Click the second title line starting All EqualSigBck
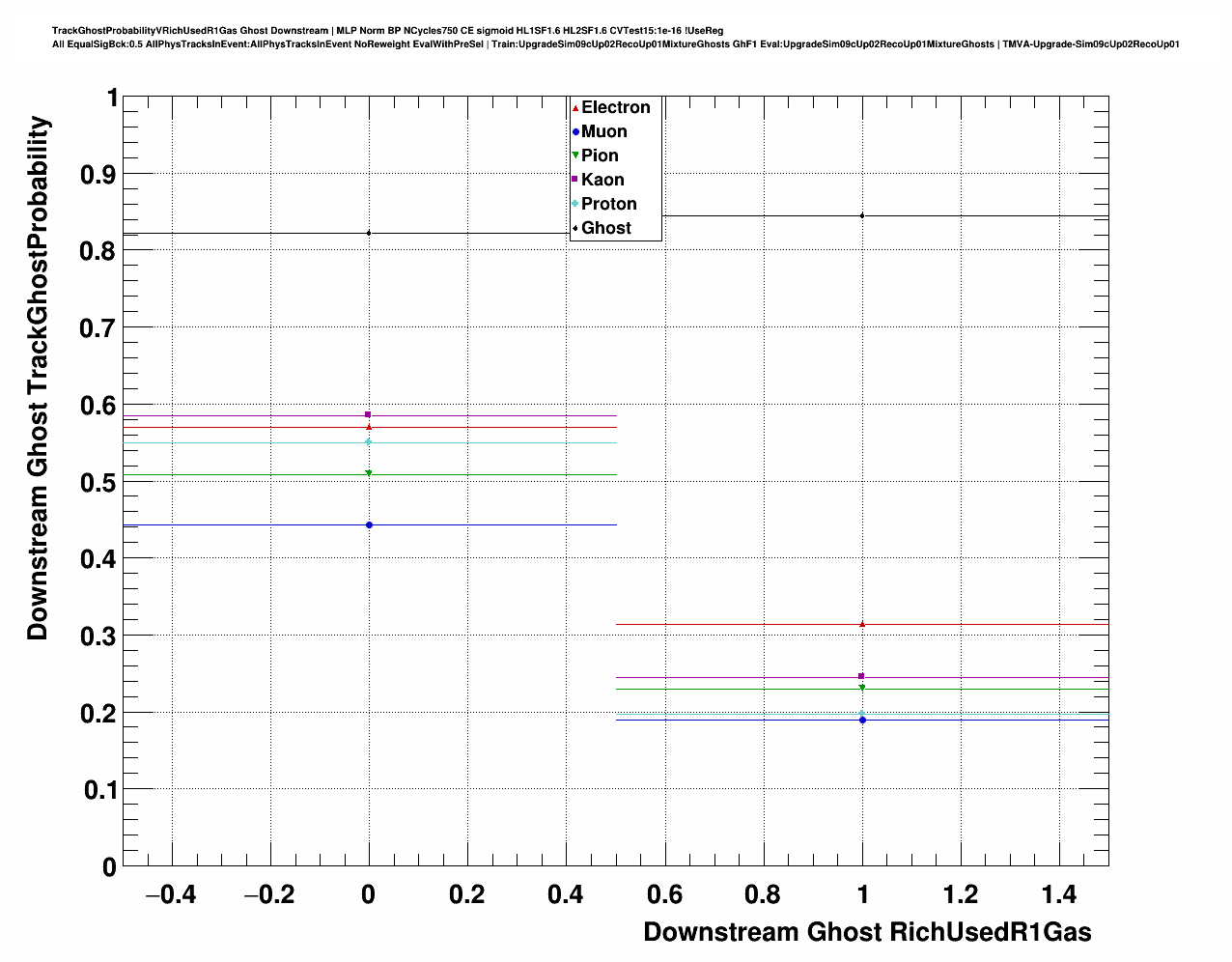Viewport: 1232px width, 962px height. tap(616, 44)
